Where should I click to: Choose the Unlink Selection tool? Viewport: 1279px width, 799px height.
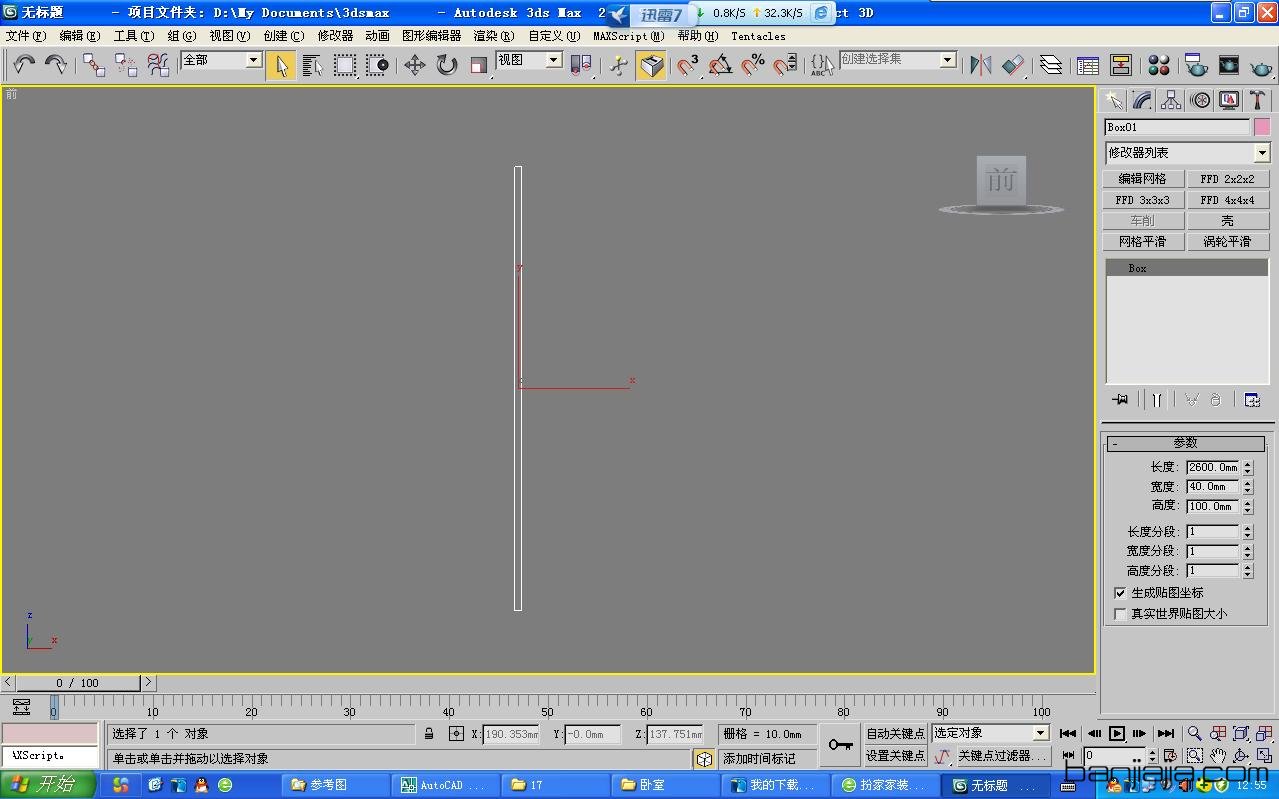pos(126,65)
